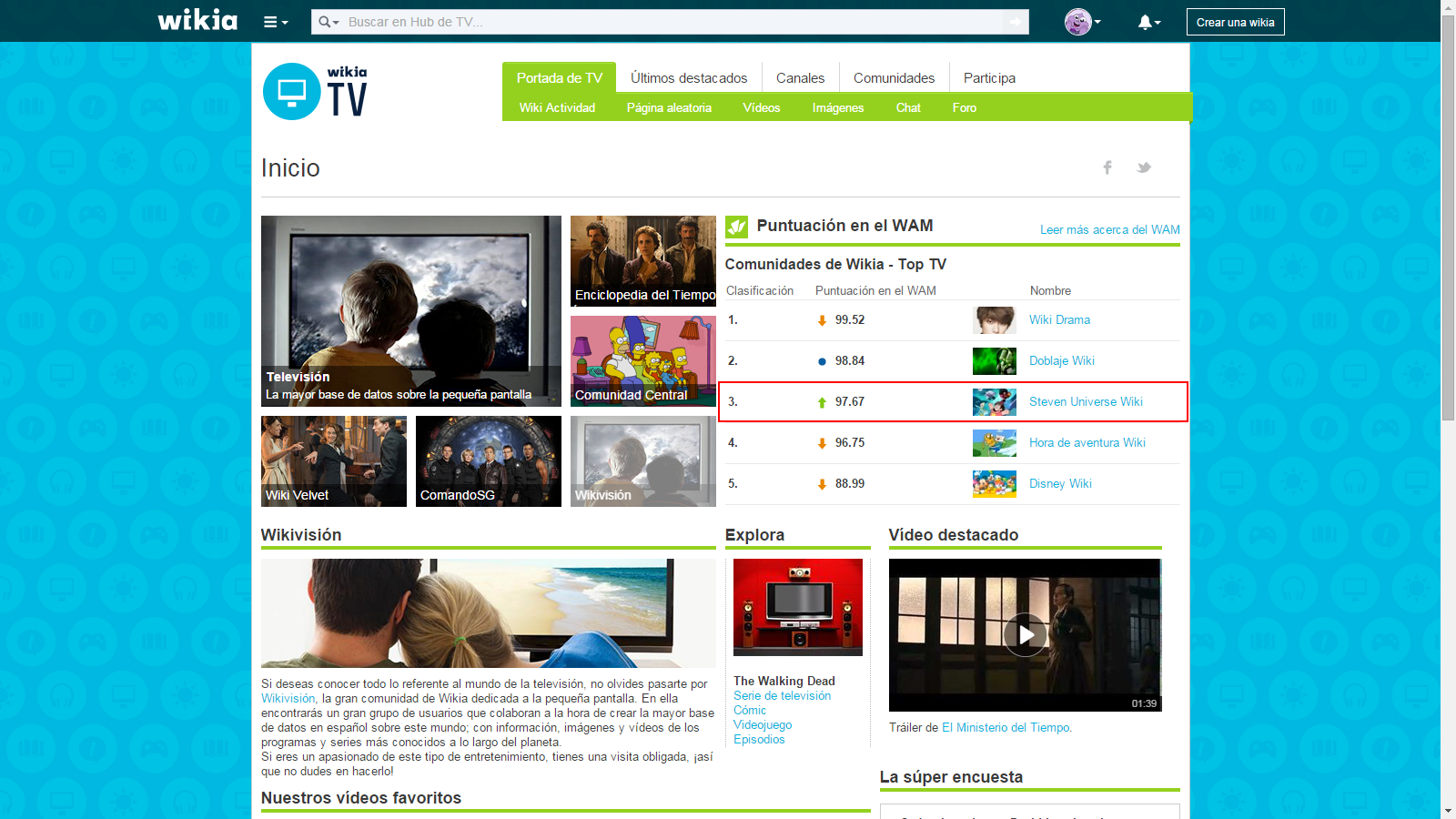Click the scrollbar up arrow
The height and width of the screenshot is (819, 1456).
[1448, 7]
